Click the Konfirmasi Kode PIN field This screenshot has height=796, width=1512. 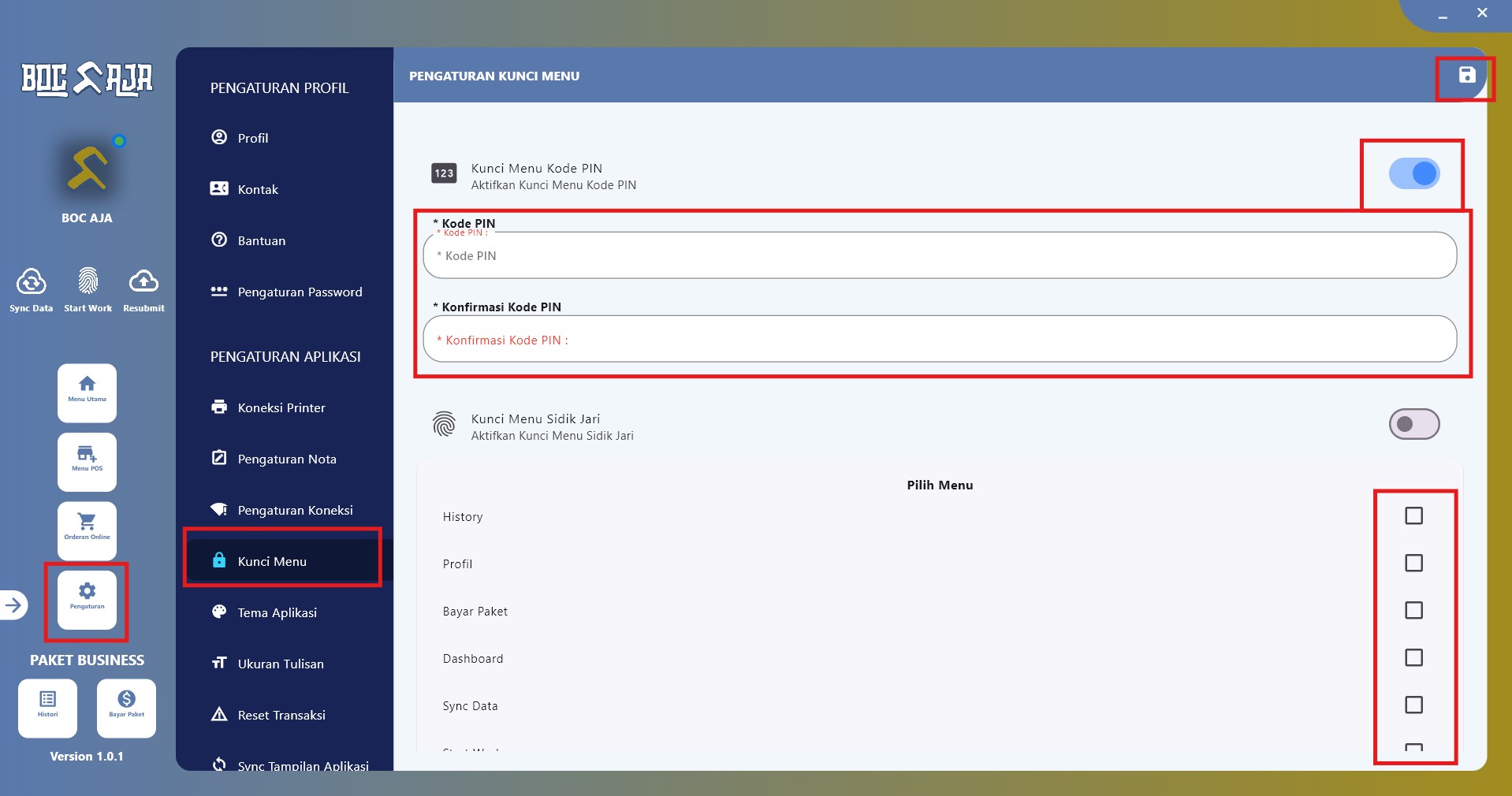[940, 340]
